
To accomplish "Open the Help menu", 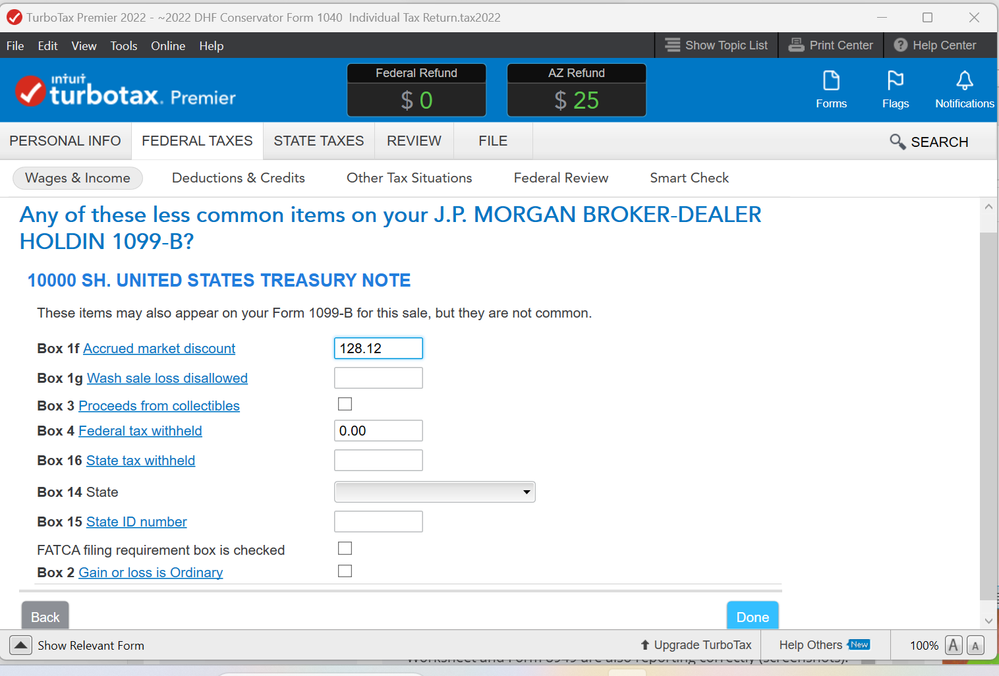I will 212,46.
